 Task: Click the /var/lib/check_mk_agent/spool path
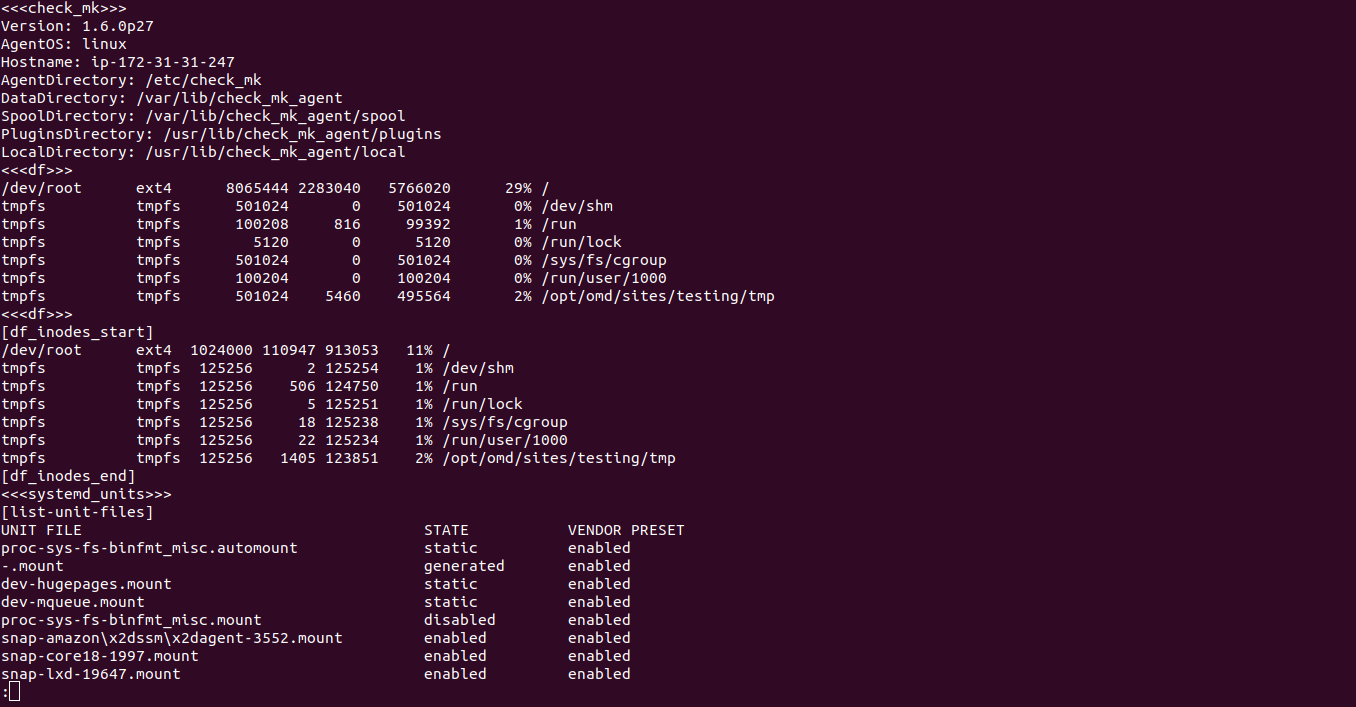click(x=275, y=116)
